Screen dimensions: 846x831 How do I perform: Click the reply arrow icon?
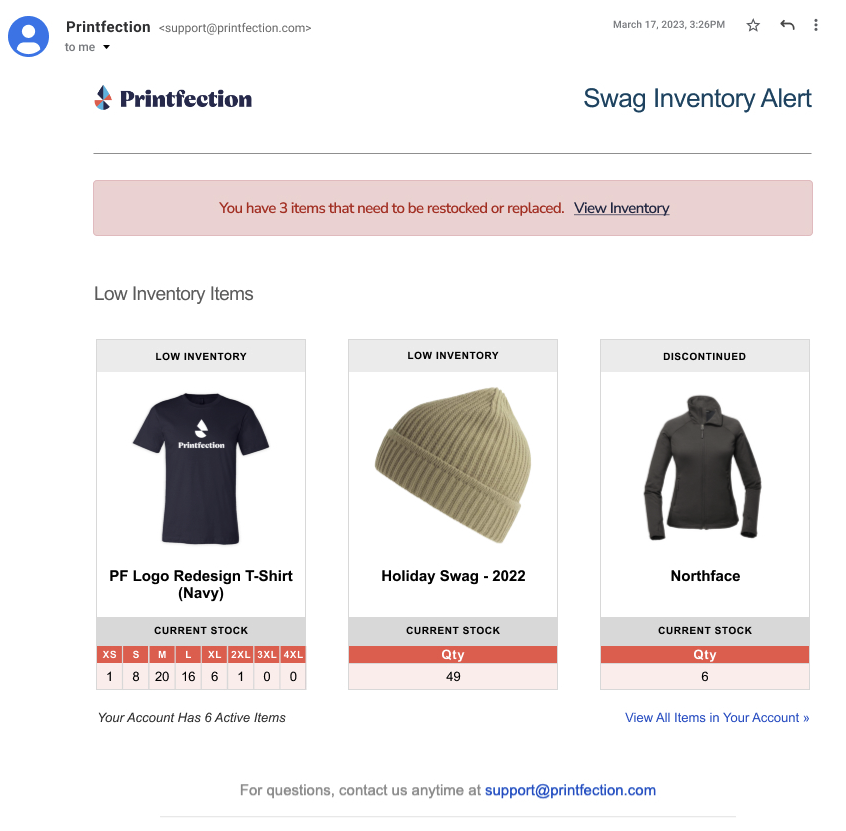[787, 25]
